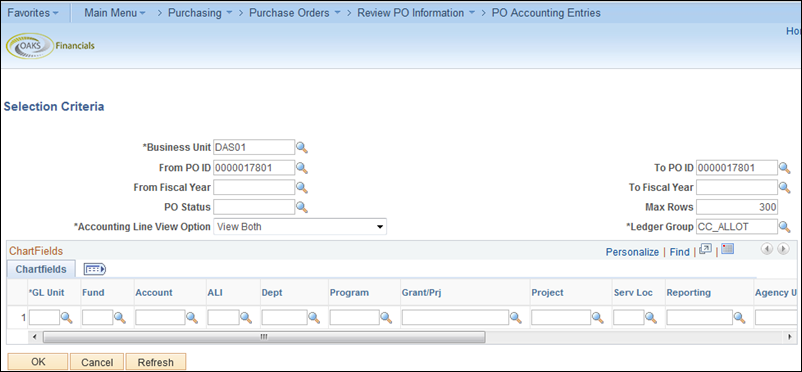Show next row arrow in ChartFields
The height and width of the screenshot is (372, 802).
[783, 249]
